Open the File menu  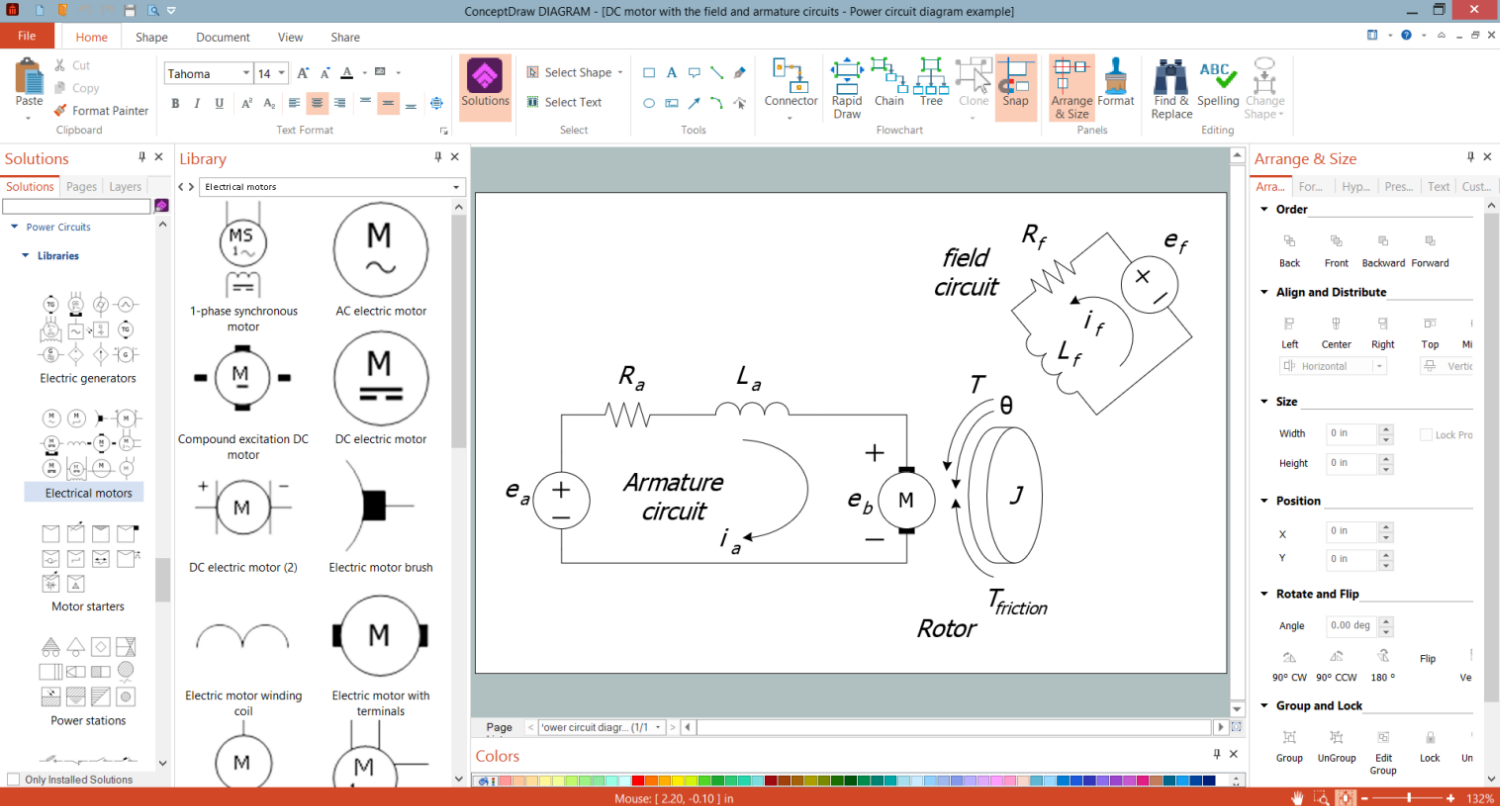tap(27, 36)
